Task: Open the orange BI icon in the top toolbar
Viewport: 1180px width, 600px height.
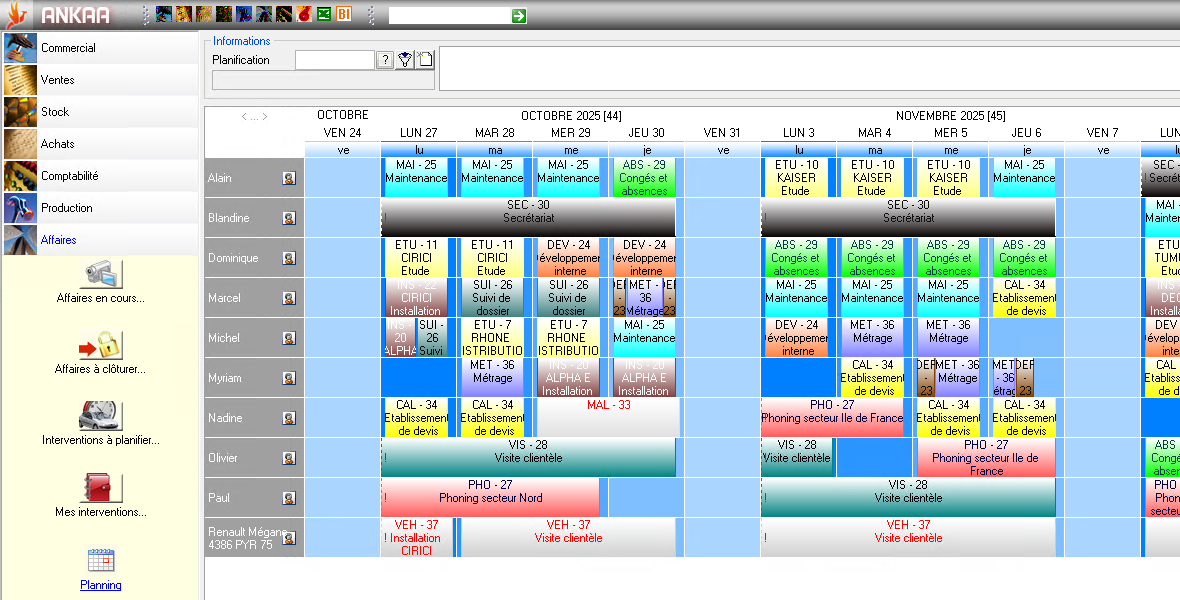Action: tap(344, 14)
